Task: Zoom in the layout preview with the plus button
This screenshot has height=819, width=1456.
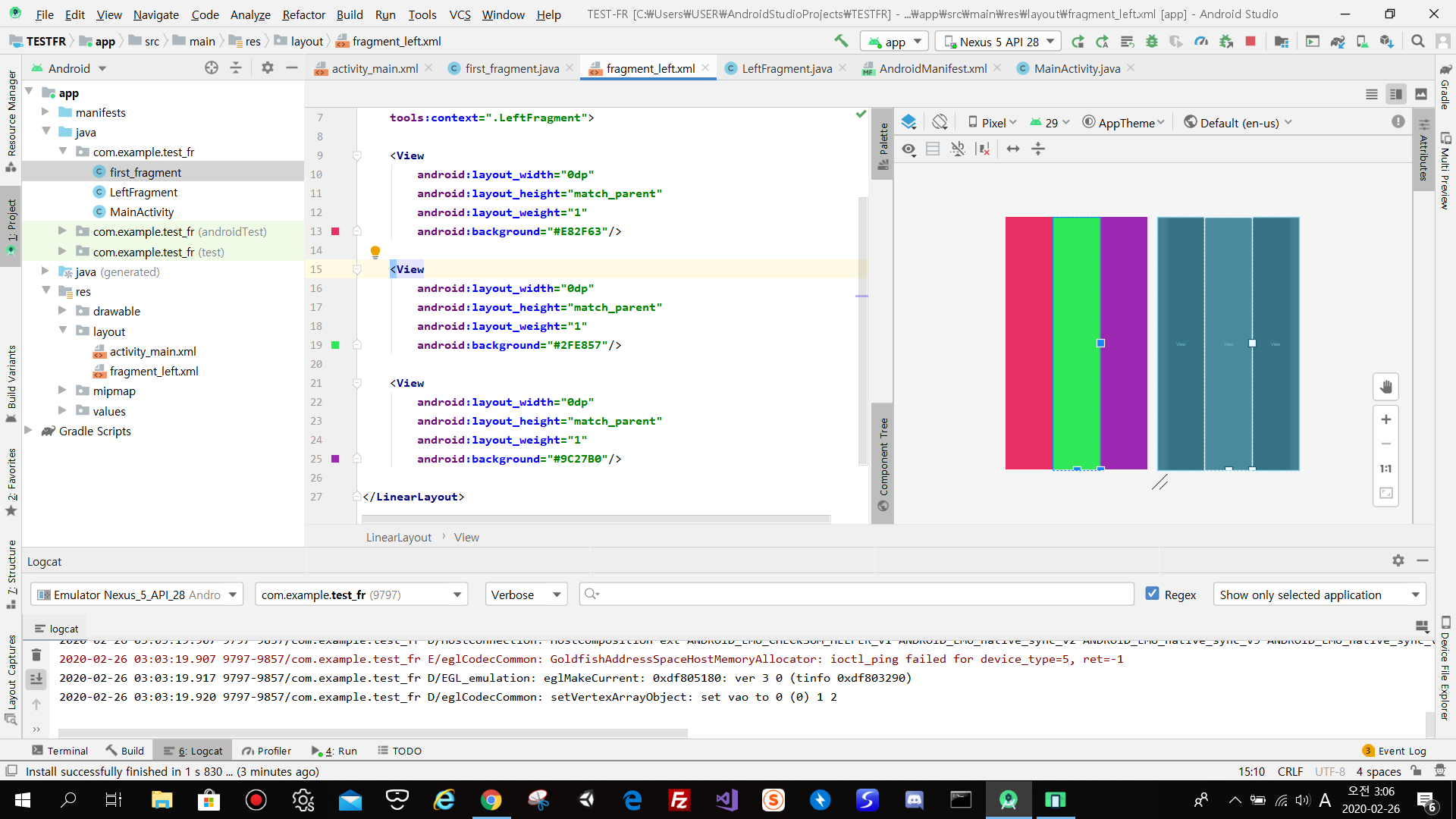Action: [1385, 419]
